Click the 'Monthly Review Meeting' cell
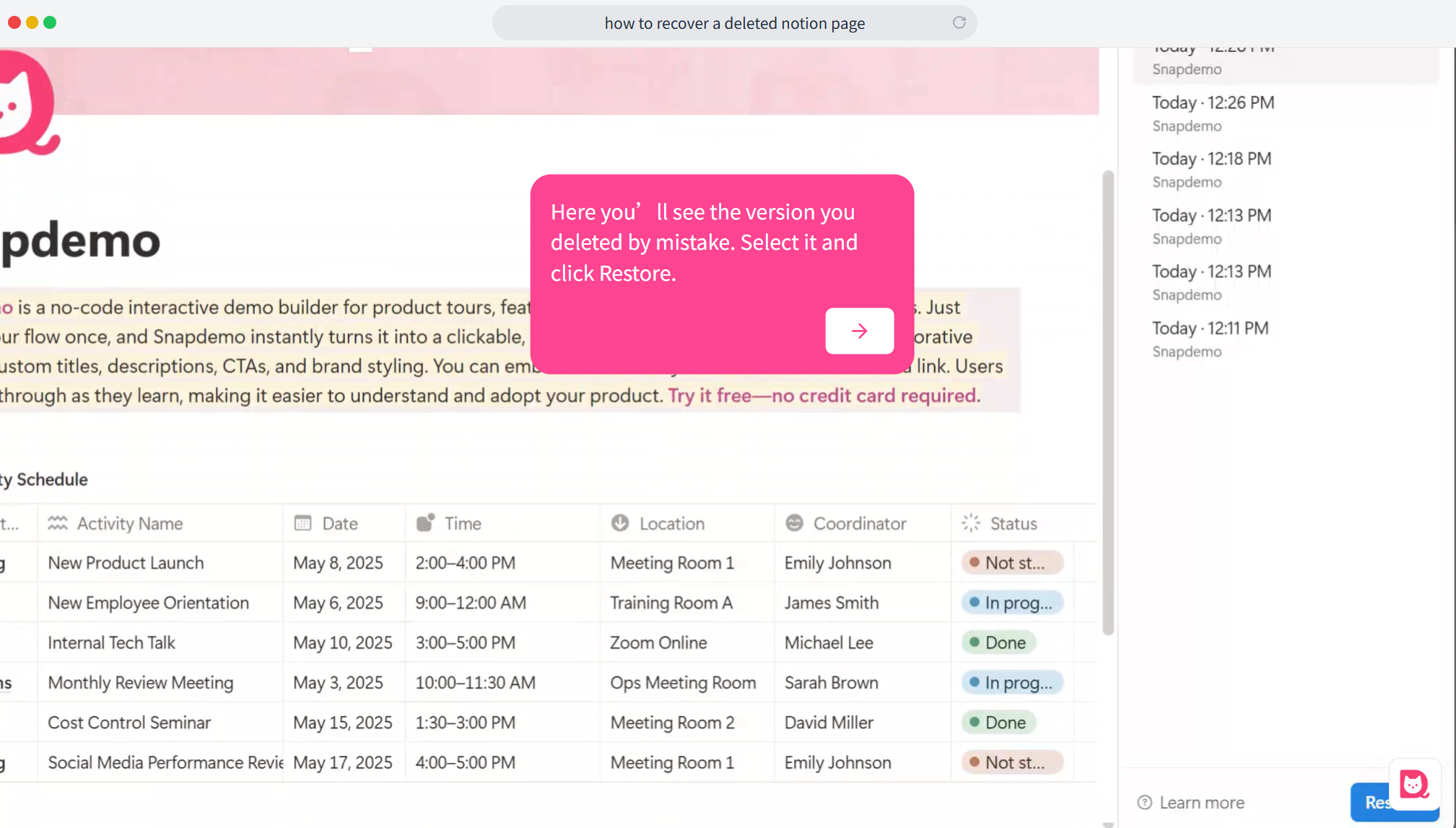This screenshot has width=1456, height=828. pyautogui.click(x=160, y=683)
